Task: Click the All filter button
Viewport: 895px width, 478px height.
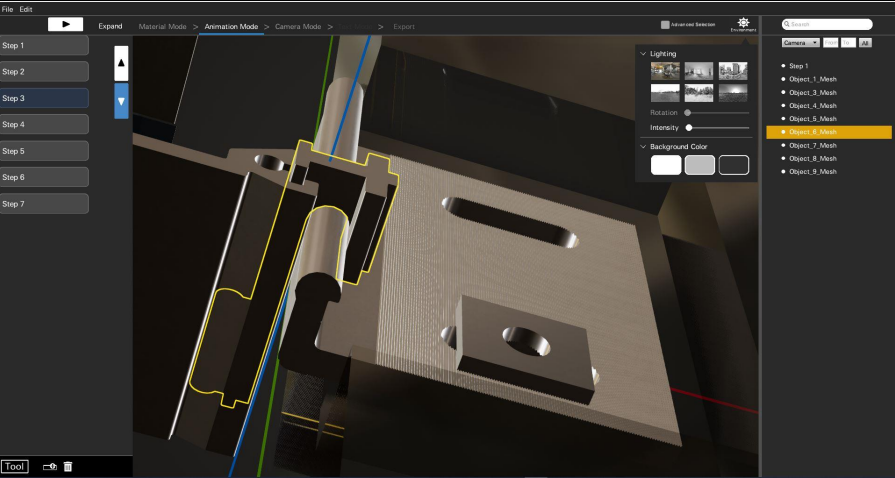Action: (865, 43)
